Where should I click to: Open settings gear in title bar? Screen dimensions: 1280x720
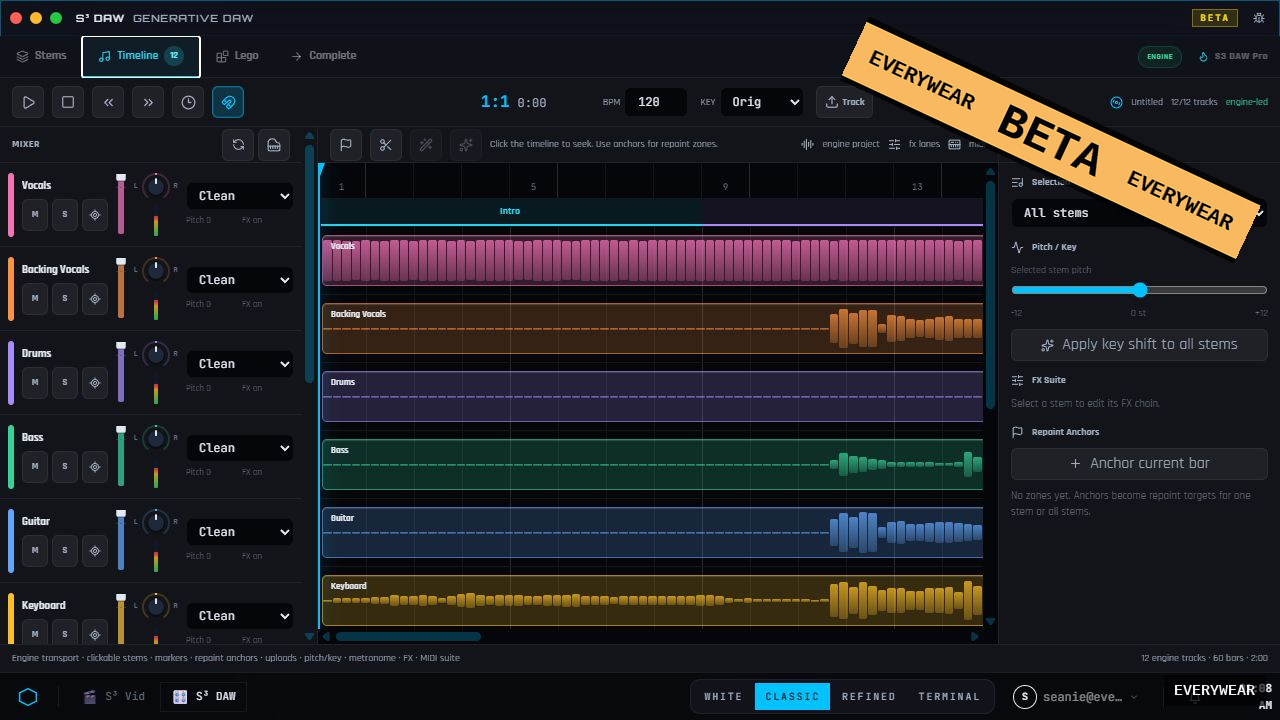[1259, 18]
